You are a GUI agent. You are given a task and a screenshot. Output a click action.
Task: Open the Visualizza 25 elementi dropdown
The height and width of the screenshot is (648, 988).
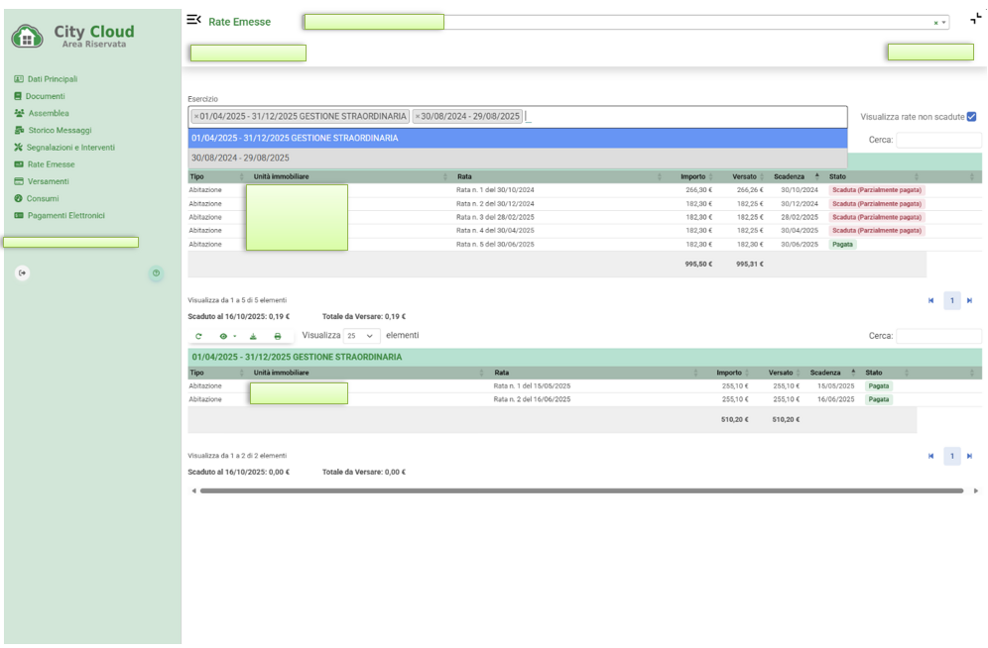361,336
